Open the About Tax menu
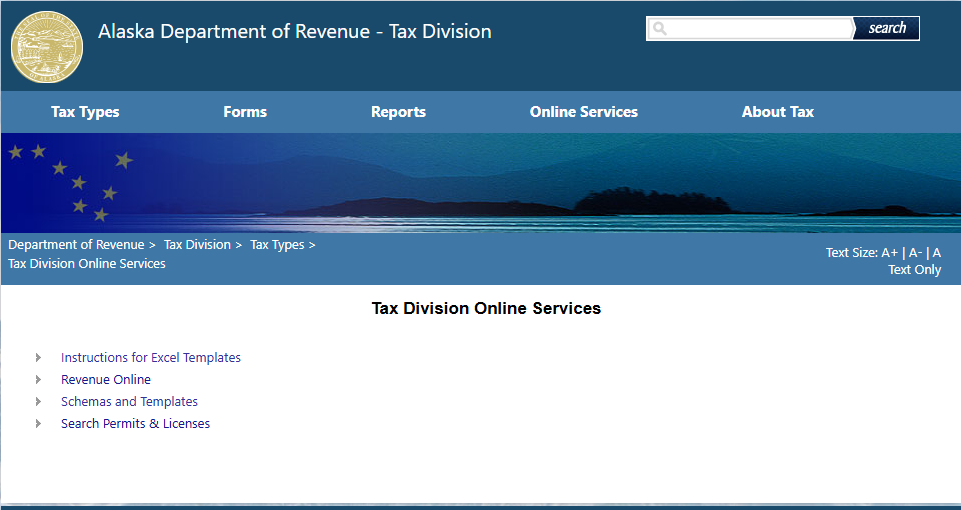This screenshot has width=961, height=510. pyautogui.click(x=777, y=112)
